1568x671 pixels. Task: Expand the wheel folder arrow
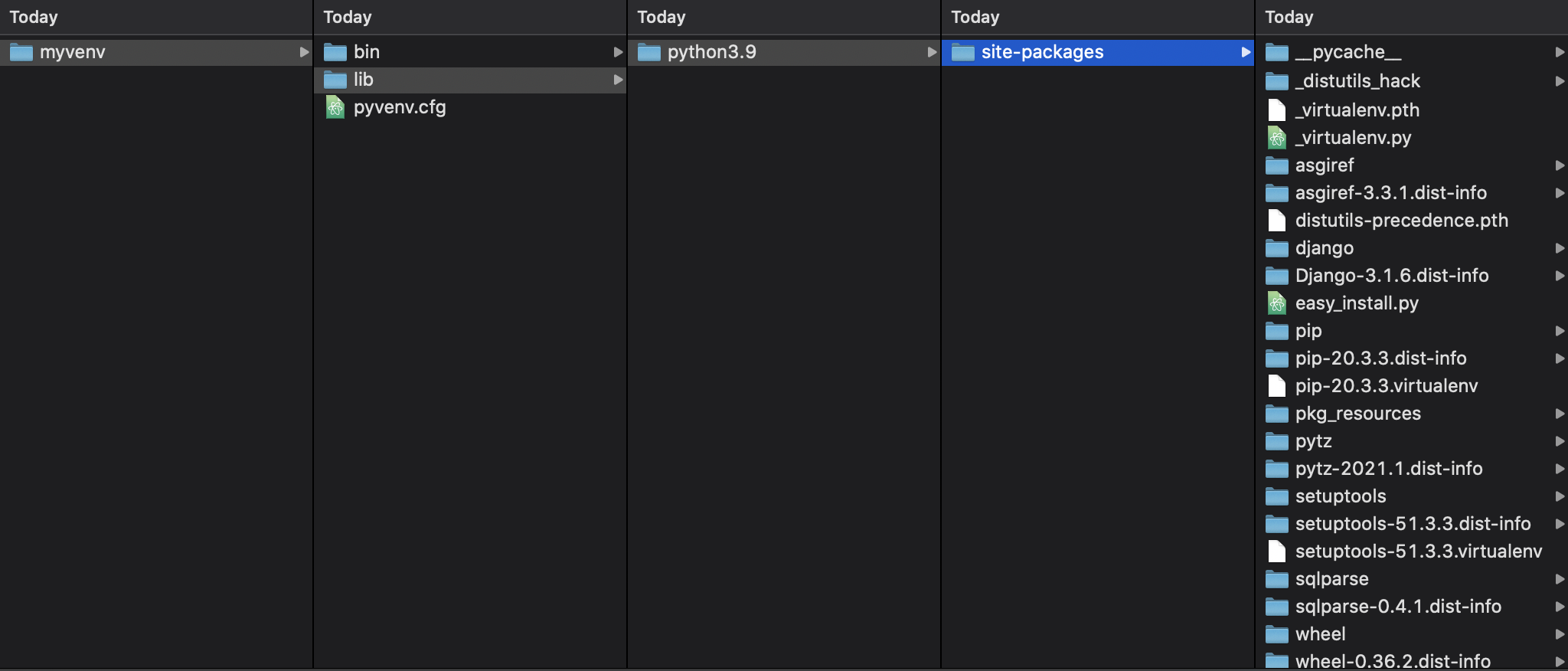1560,634
